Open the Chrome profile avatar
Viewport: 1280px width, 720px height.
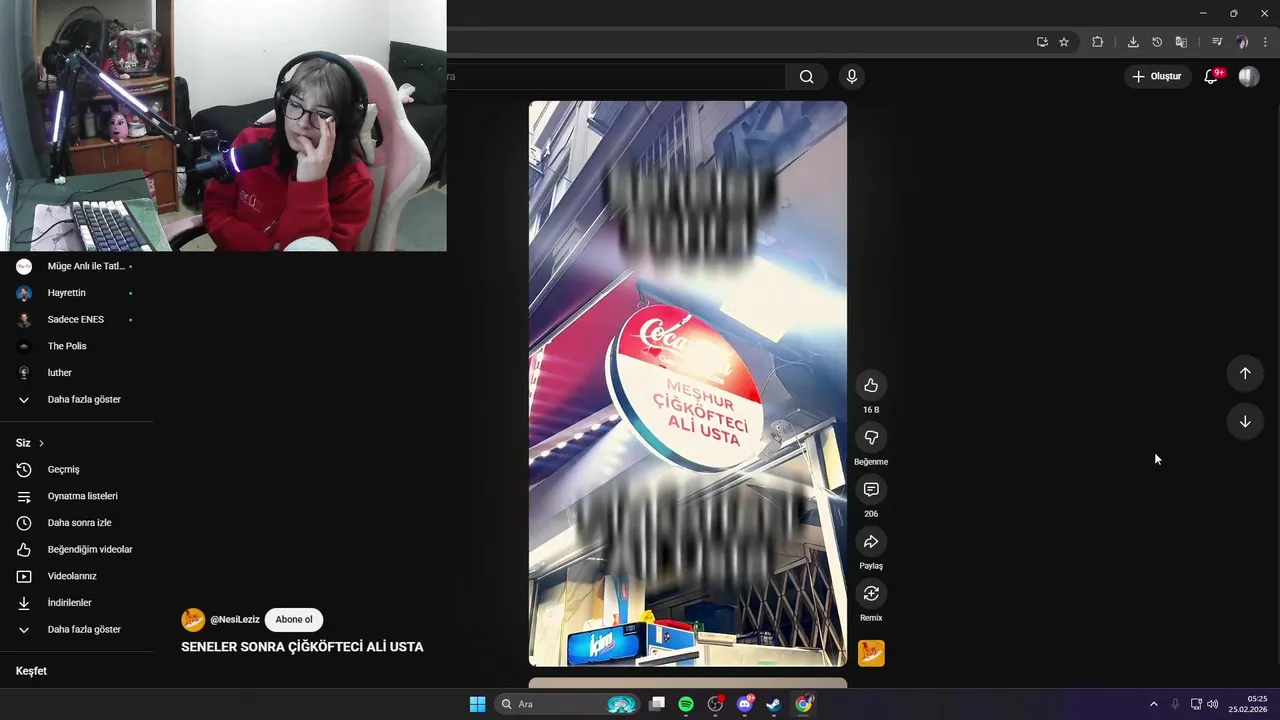click(1242, 42)
